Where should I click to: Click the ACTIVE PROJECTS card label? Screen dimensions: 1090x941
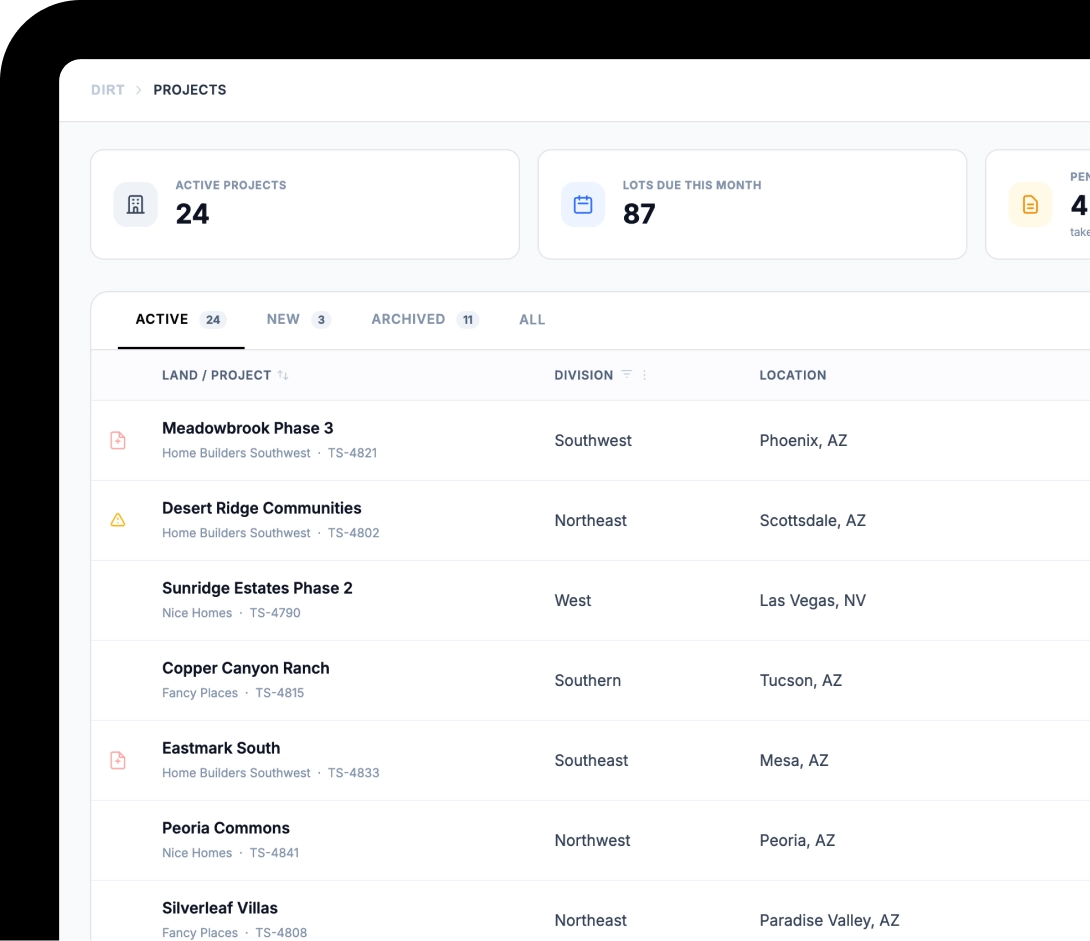pos(231,185)
